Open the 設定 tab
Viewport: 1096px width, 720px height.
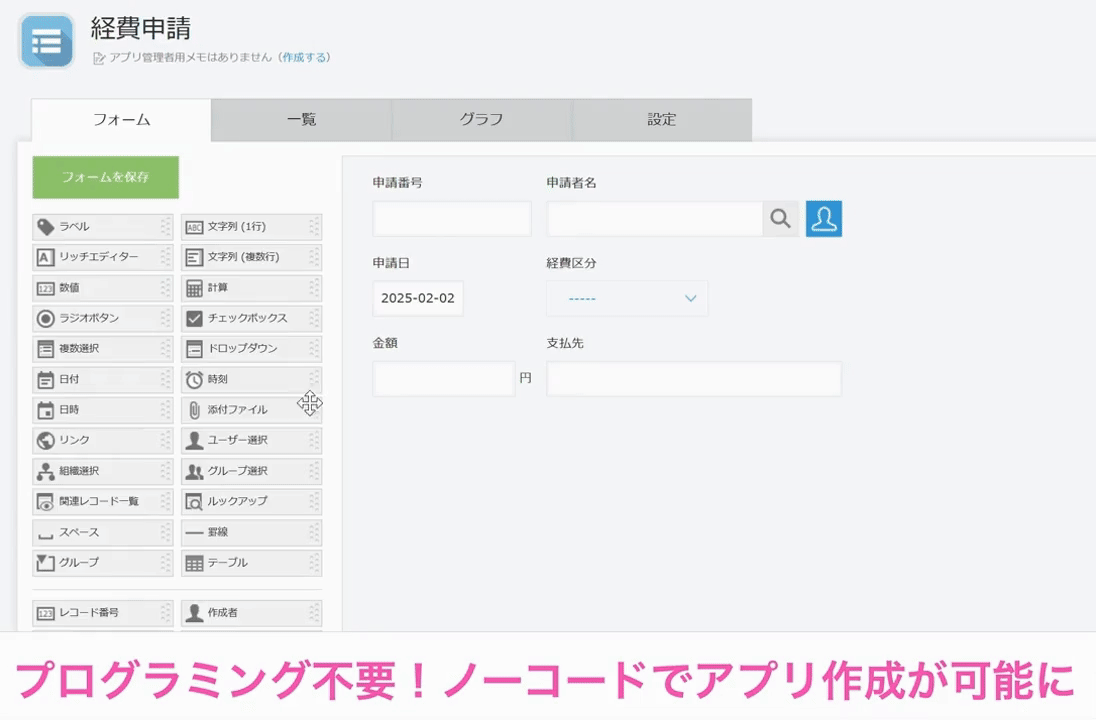(661, 120)
